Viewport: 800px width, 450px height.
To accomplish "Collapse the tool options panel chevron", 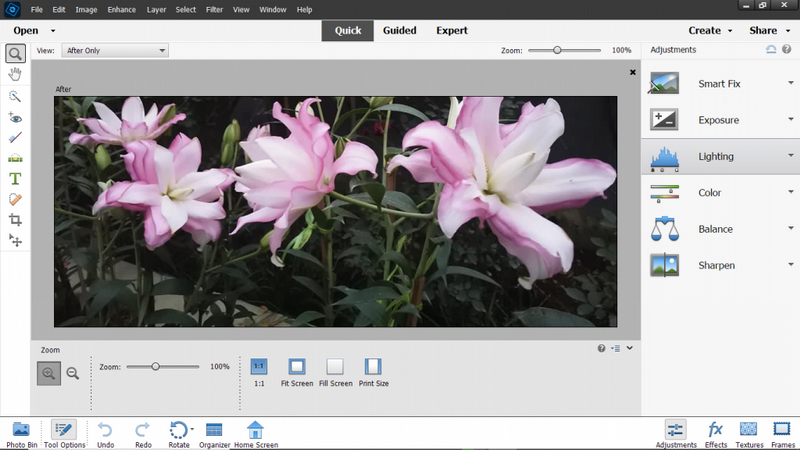I will click(630, 348).
